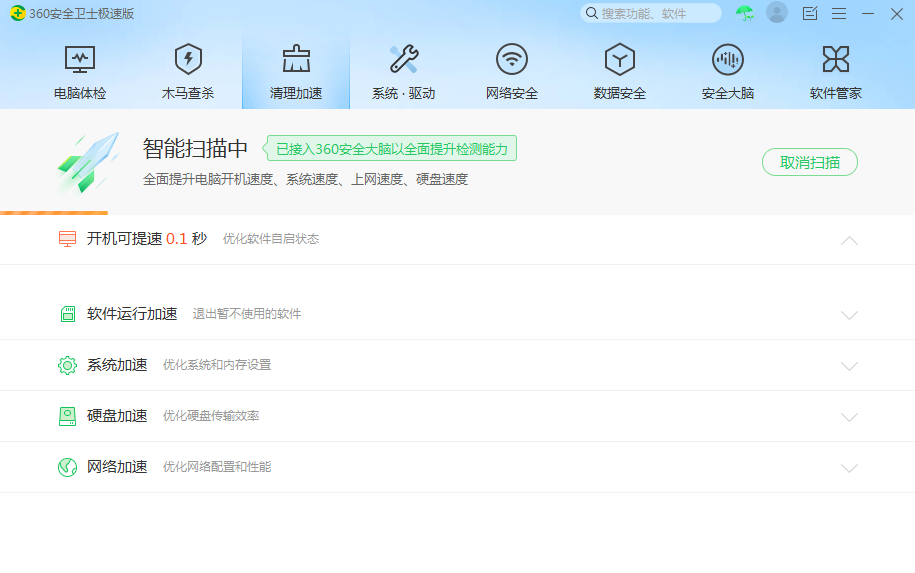
Task: Open the 网络安全 wifi icon
Action: 512,59
